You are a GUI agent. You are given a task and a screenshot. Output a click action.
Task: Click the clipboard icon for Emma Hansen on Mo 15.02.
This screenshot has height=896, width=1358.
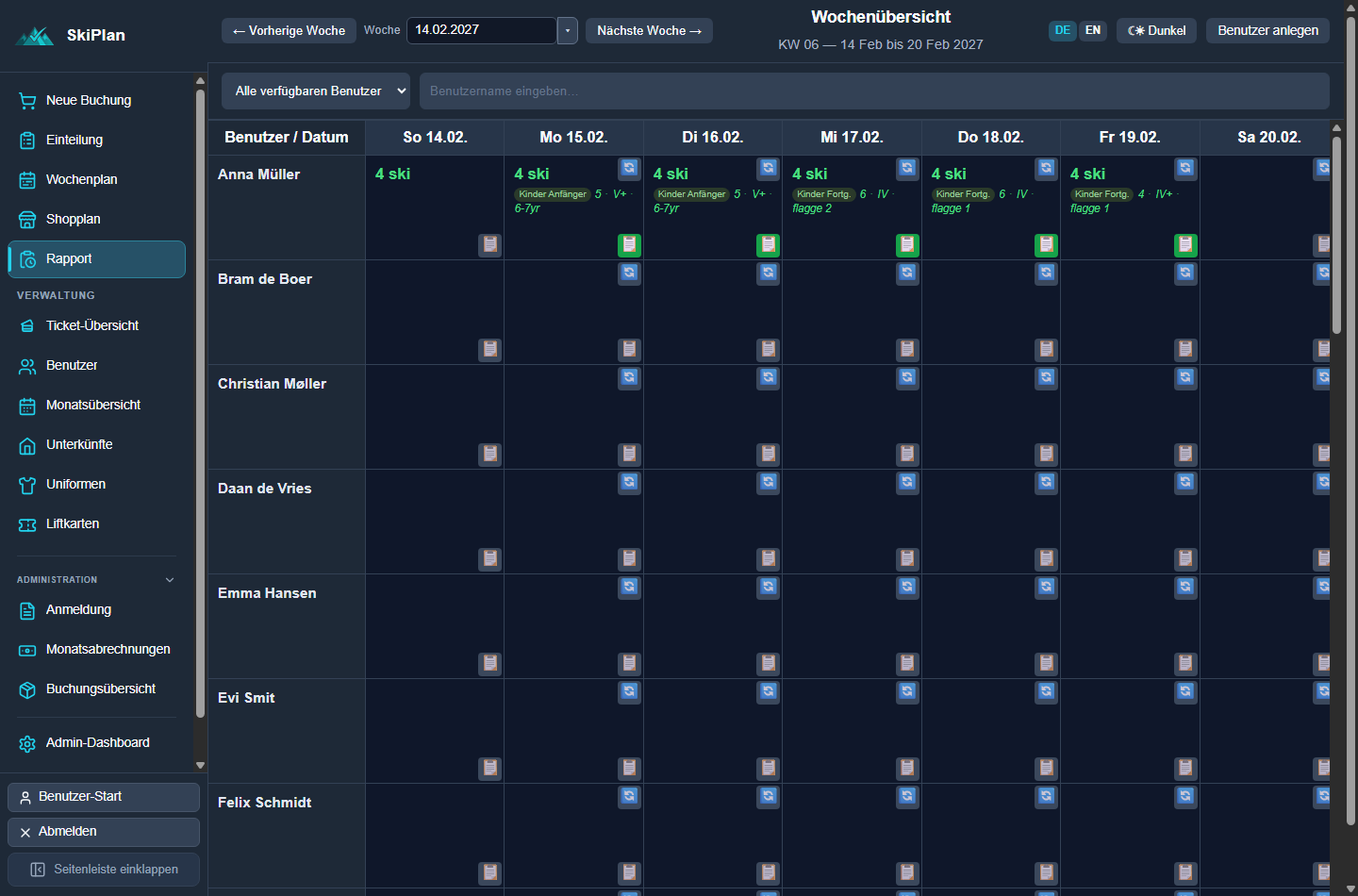pos(629,664)
